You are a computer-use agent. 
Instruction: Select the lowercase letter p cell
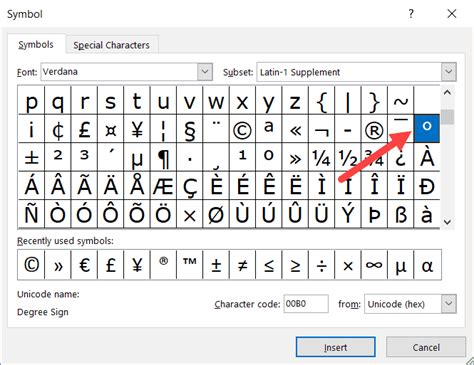(x=31, y=100)
